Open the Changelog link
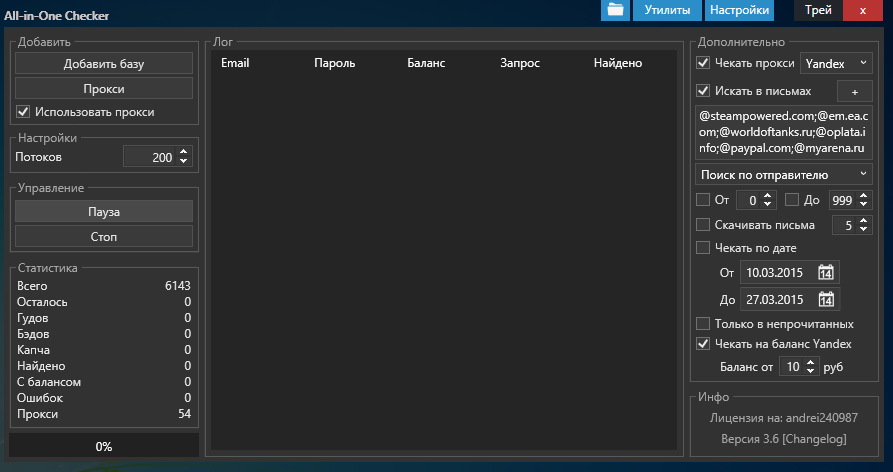The width and height of the screenshot is (893, 472). [x=814, y=439]
